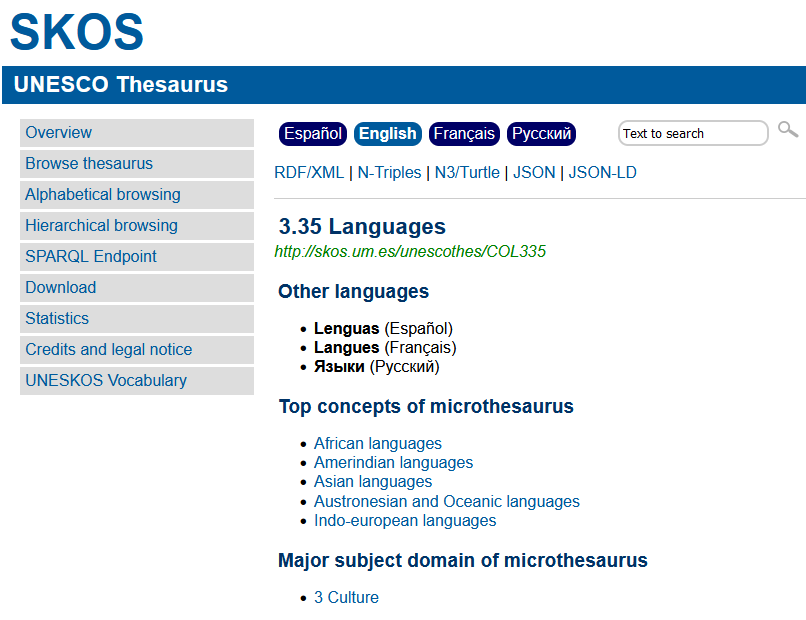The height and width of the screenshot is (620, 806).
Task: Click the 3.35 Languages heading
Action: pos(362,226)
